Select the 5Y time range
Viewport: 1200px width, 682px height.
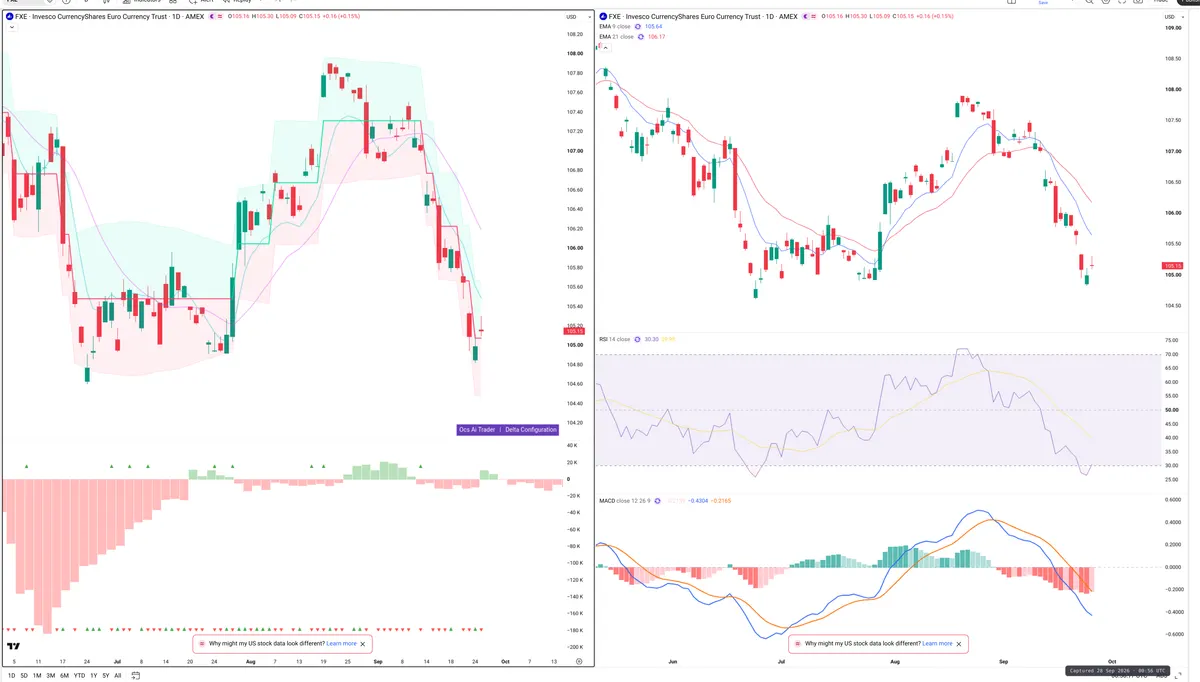(105, 676)
